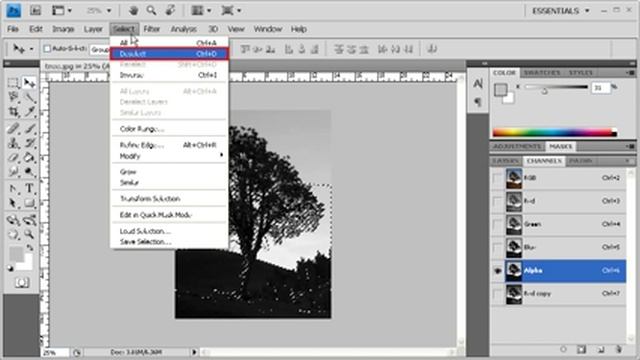Open the ESSENTIALS workspace switcher
Image resolution: width=640 pixels, height=360 pixels.
(x=560, y=11)
